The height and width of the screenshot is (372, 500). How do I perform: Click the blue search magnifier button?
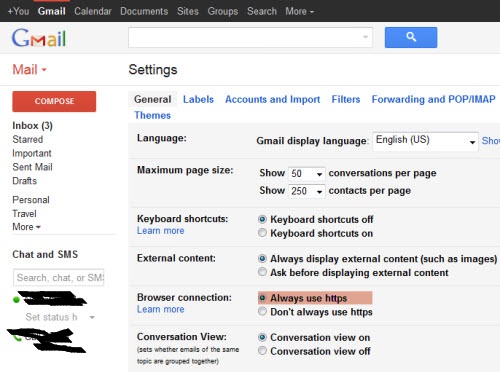(x=411, y=37)
